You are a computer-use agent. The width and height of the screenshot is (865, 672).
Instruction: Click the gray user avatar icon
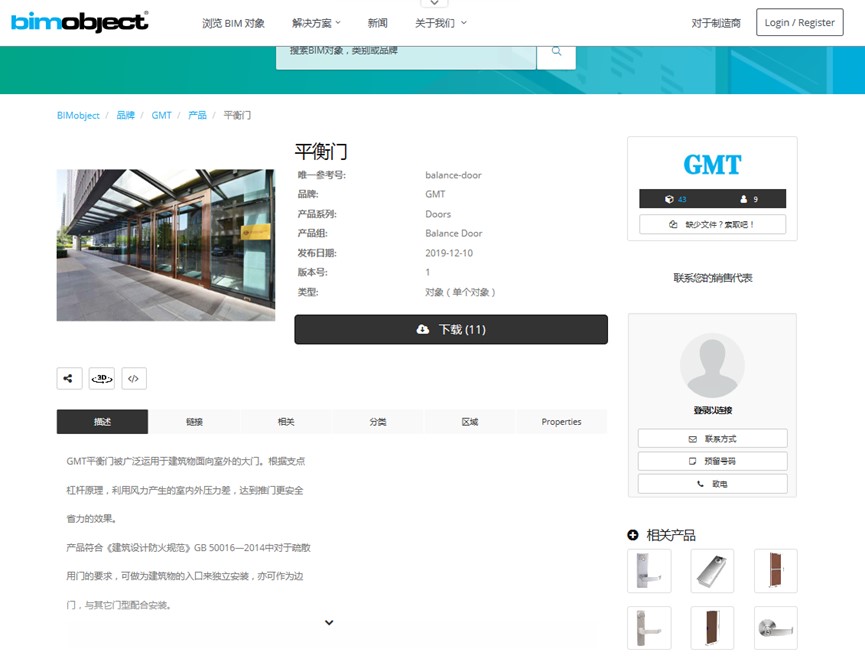[x=712, y=365]
